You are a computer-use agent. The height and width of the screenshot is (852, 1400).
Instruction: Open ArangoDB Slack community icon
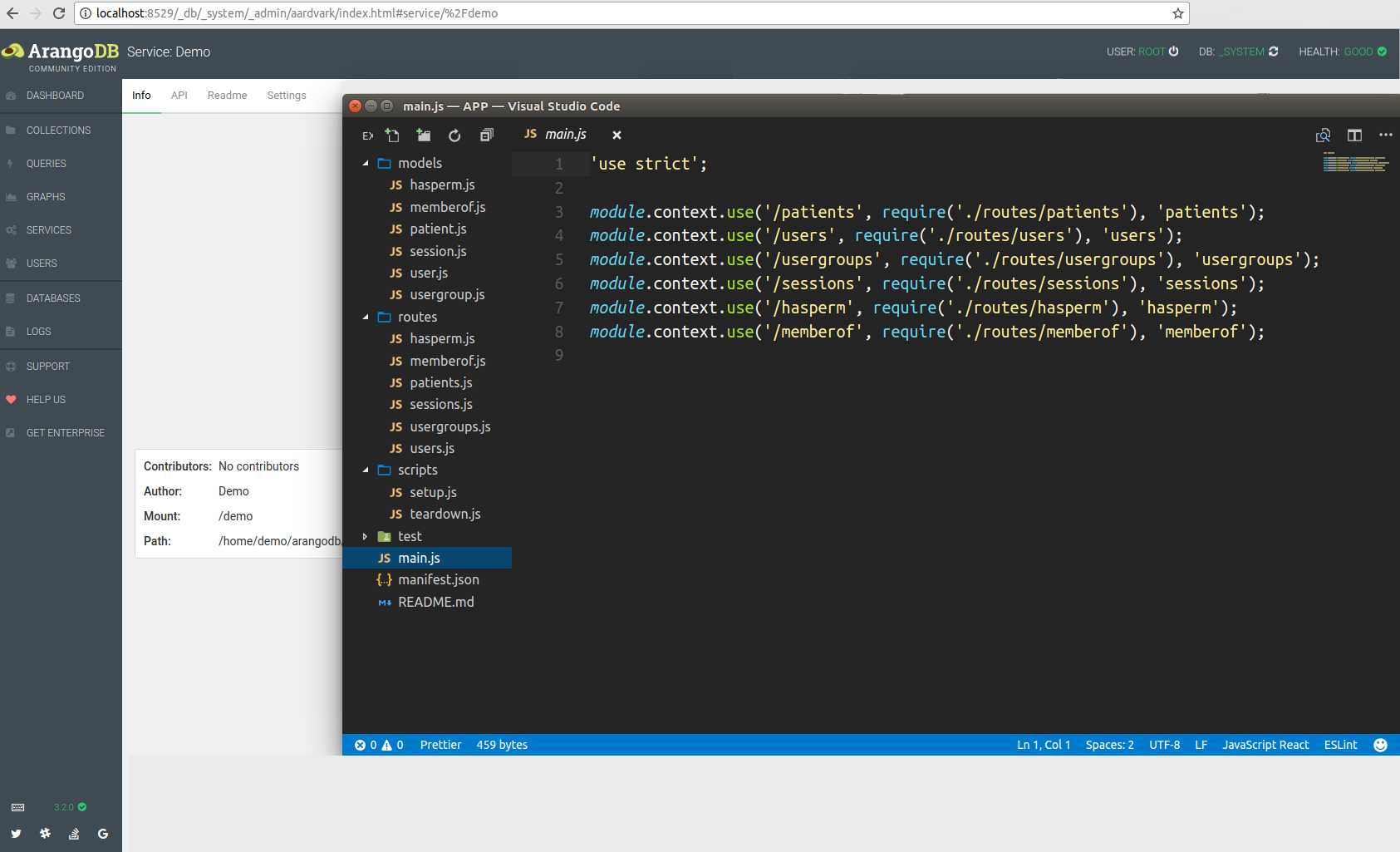pyautogui.click(x=45, y=834)
